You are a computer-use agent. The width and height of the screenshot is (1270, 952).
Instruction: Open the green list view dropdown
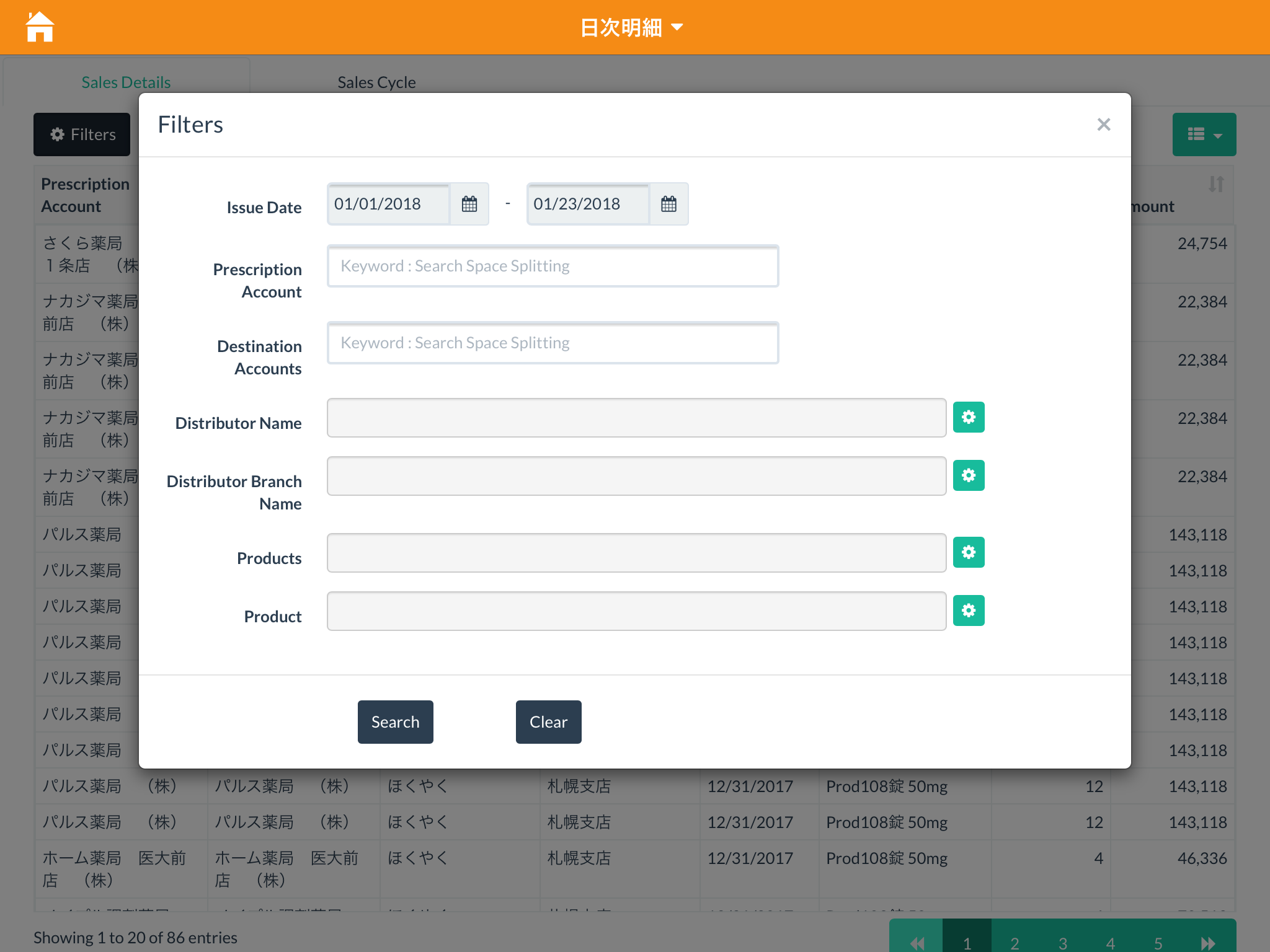click(1204, 134)
